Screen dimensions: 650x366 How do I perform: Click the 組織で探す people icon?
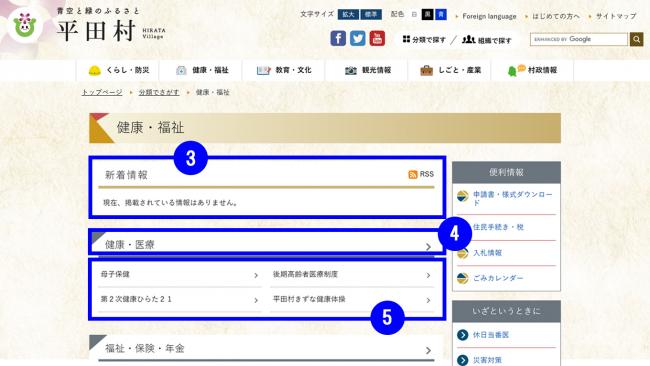click(x=468, y=39)
